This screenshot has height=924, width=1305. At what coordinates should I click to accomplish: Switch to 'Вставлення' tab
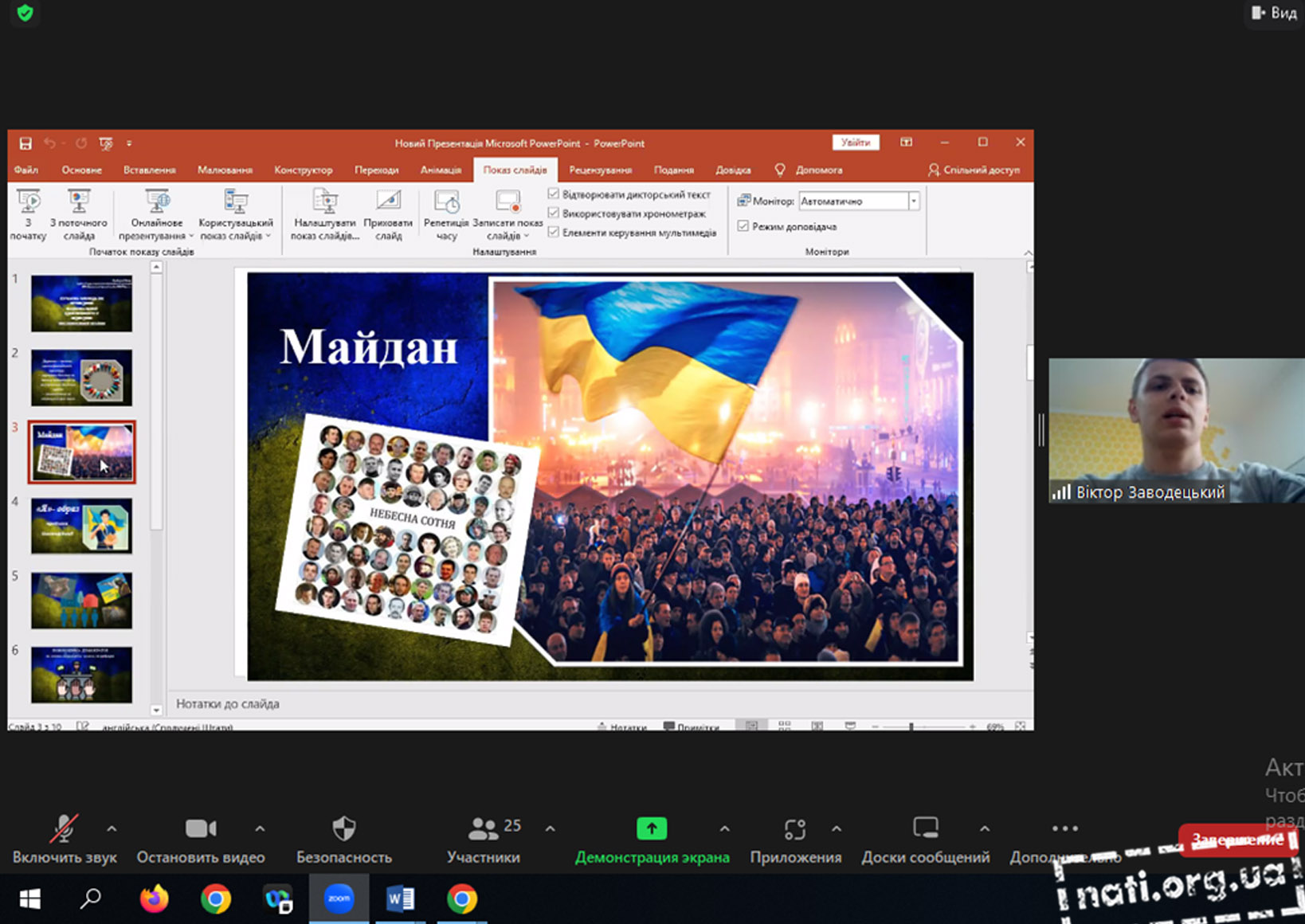click(x=149, y=170)
